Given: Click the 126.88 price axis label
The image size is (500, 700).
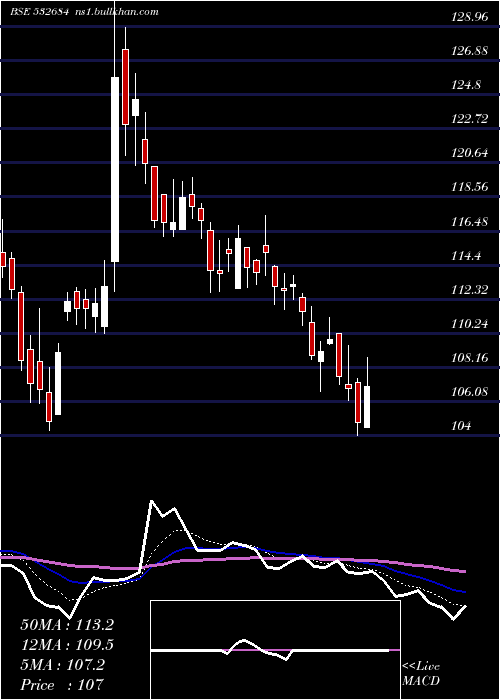Looking at the screenshot, I should [x=470, y=51].
